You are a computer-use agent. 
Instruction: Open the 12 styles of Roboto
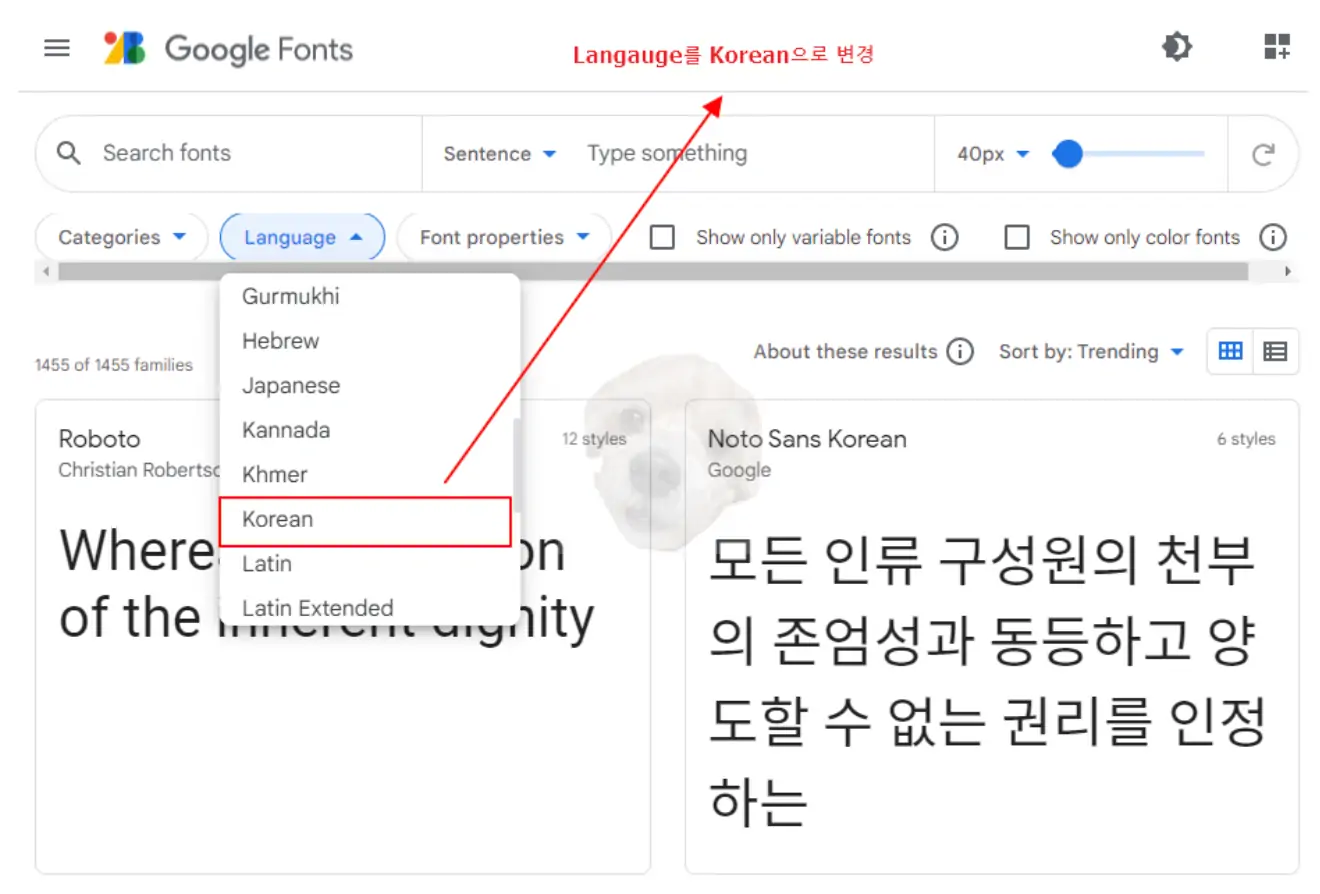[597, 438]
